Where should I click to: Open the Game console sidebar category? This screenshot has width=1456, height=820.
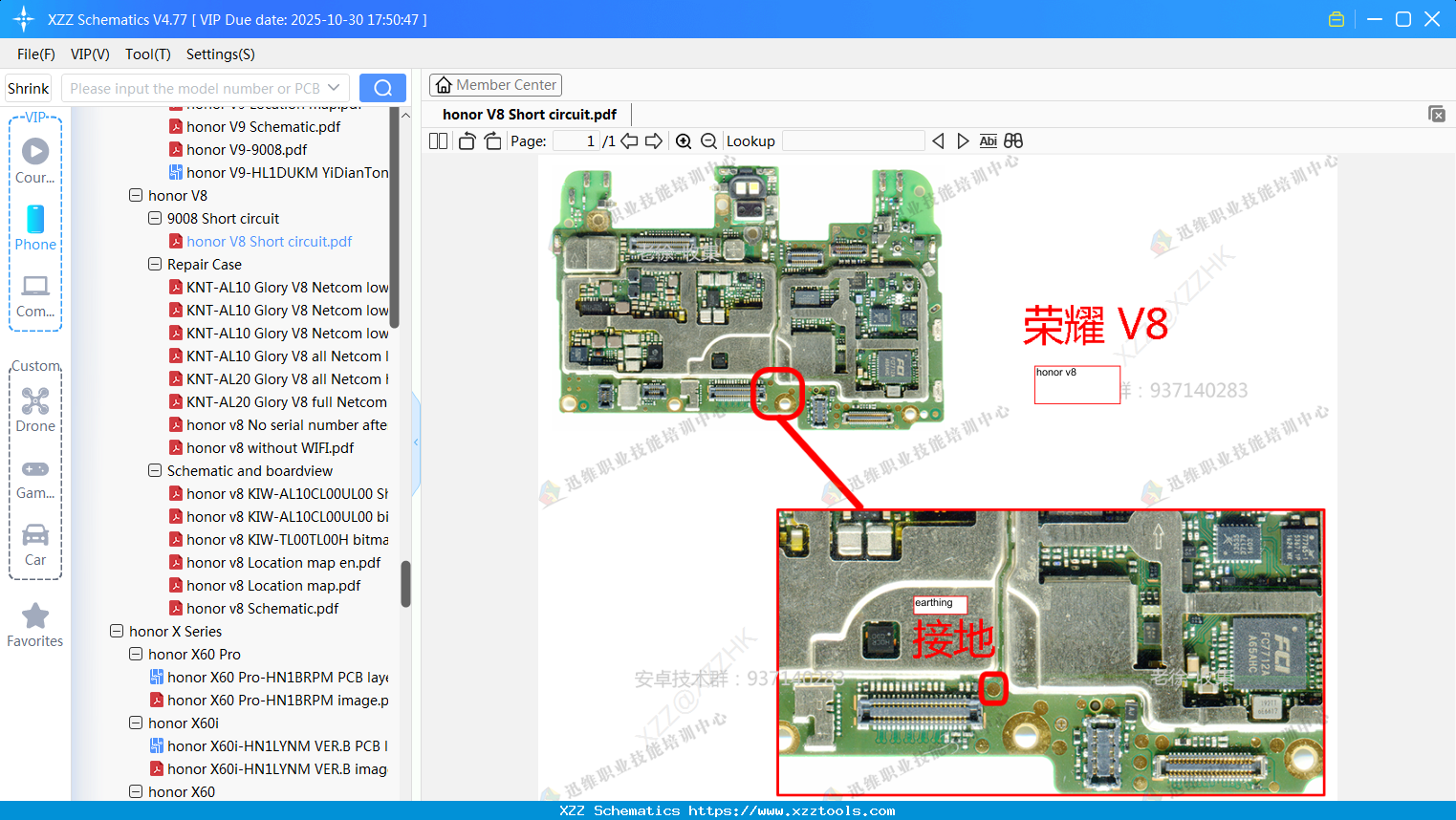click(35, 478)
